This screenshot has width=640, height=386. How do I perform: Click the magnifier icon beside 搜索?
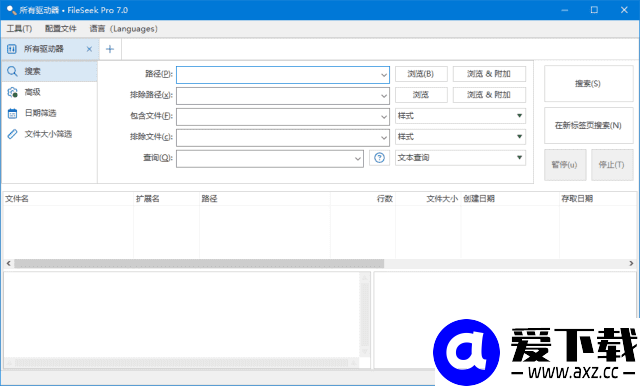(12, 71)
